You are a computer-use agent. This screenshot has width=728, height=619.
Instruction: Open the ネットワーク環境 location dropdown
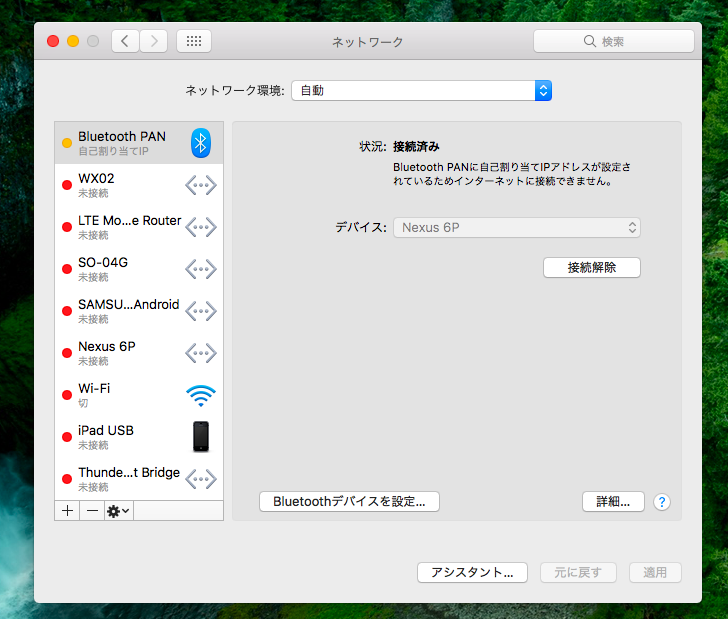coord(421,90)
